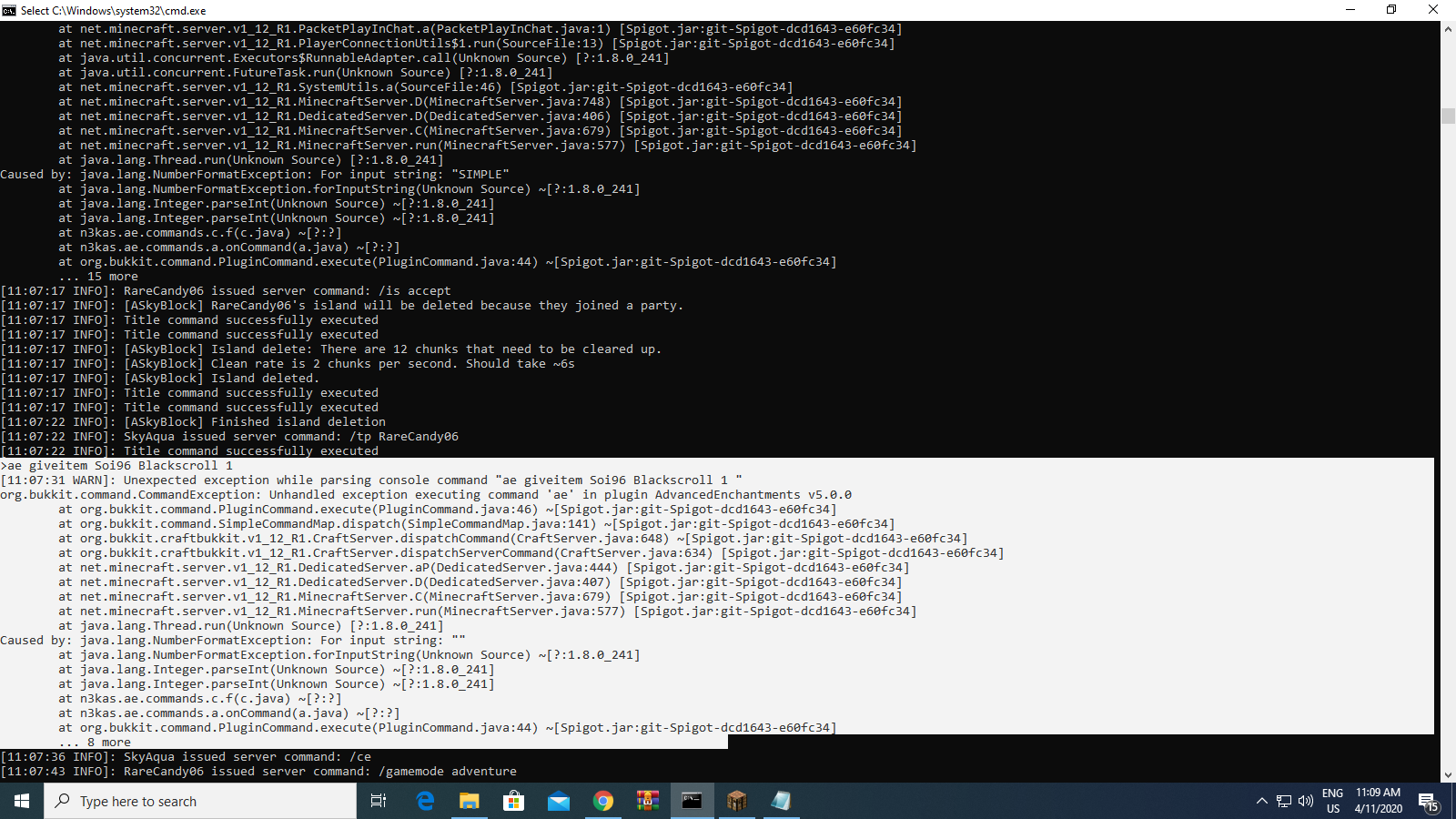This screenshot has height=819, width=1456.
Task: Click the log line ending in "/is accept"
Action: pyautogui.click(x=226, y=291)
